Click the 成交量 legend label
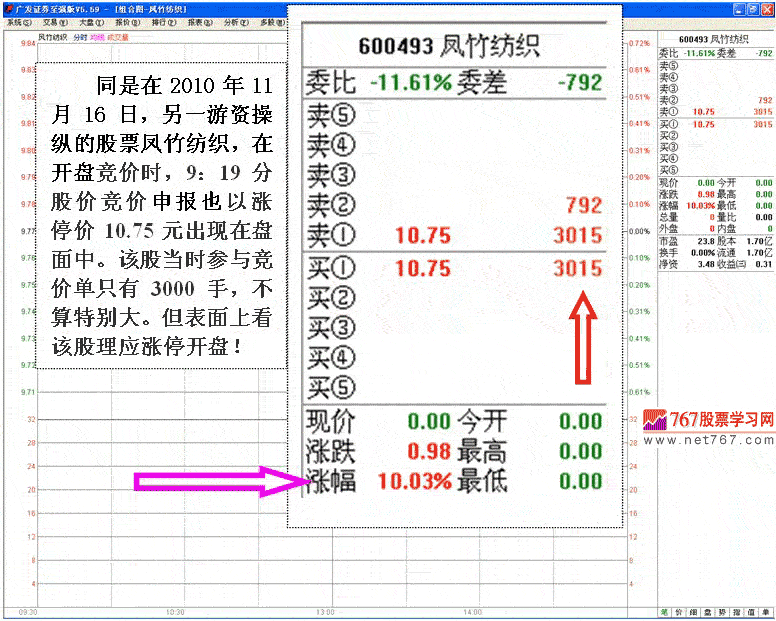776x621 pixels. [118, 37]
